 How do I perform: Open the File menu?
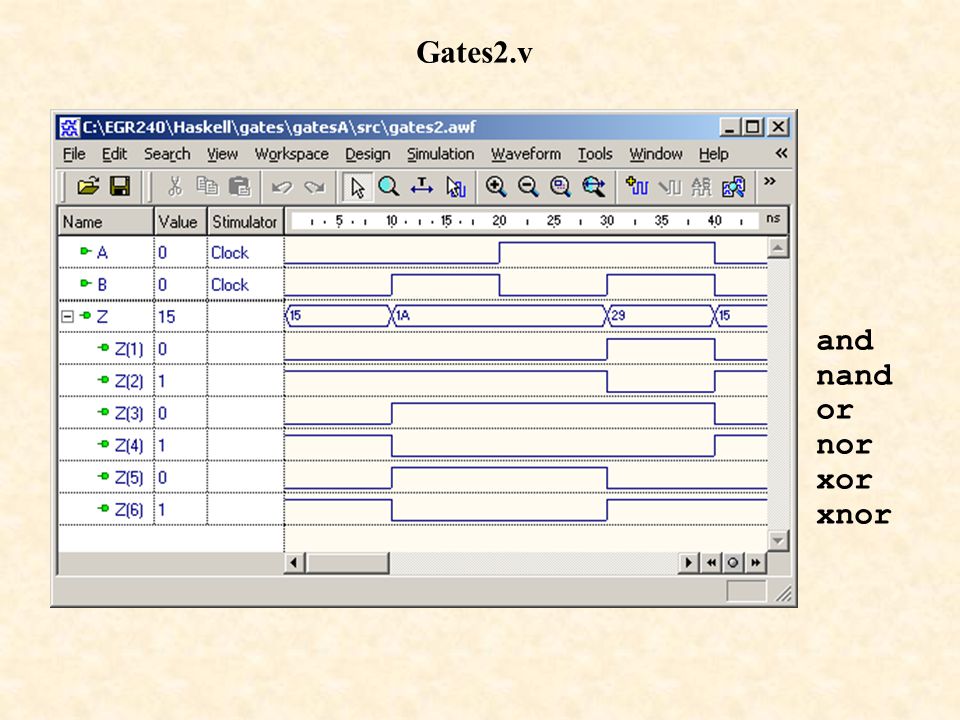pos(74,154)
